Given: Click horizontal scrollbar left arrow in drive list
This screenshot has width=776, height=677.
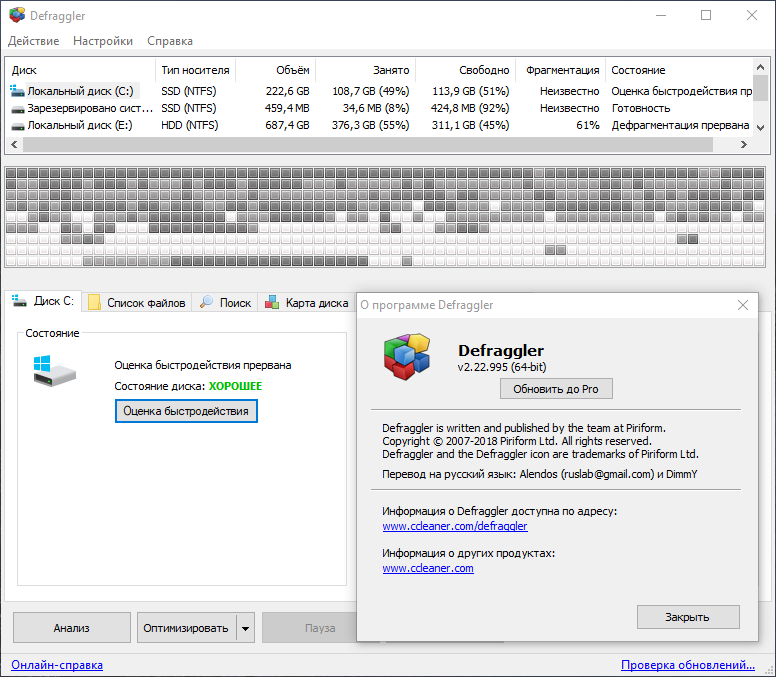Looking at the screenshot, I should (14, 145).
